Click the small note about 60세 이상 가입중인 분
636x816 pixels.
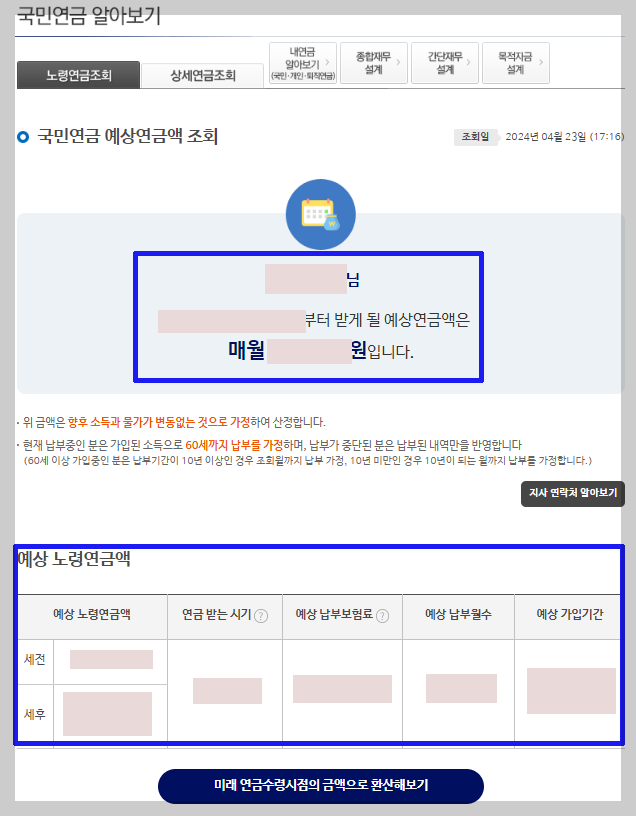tap(308, 461)
